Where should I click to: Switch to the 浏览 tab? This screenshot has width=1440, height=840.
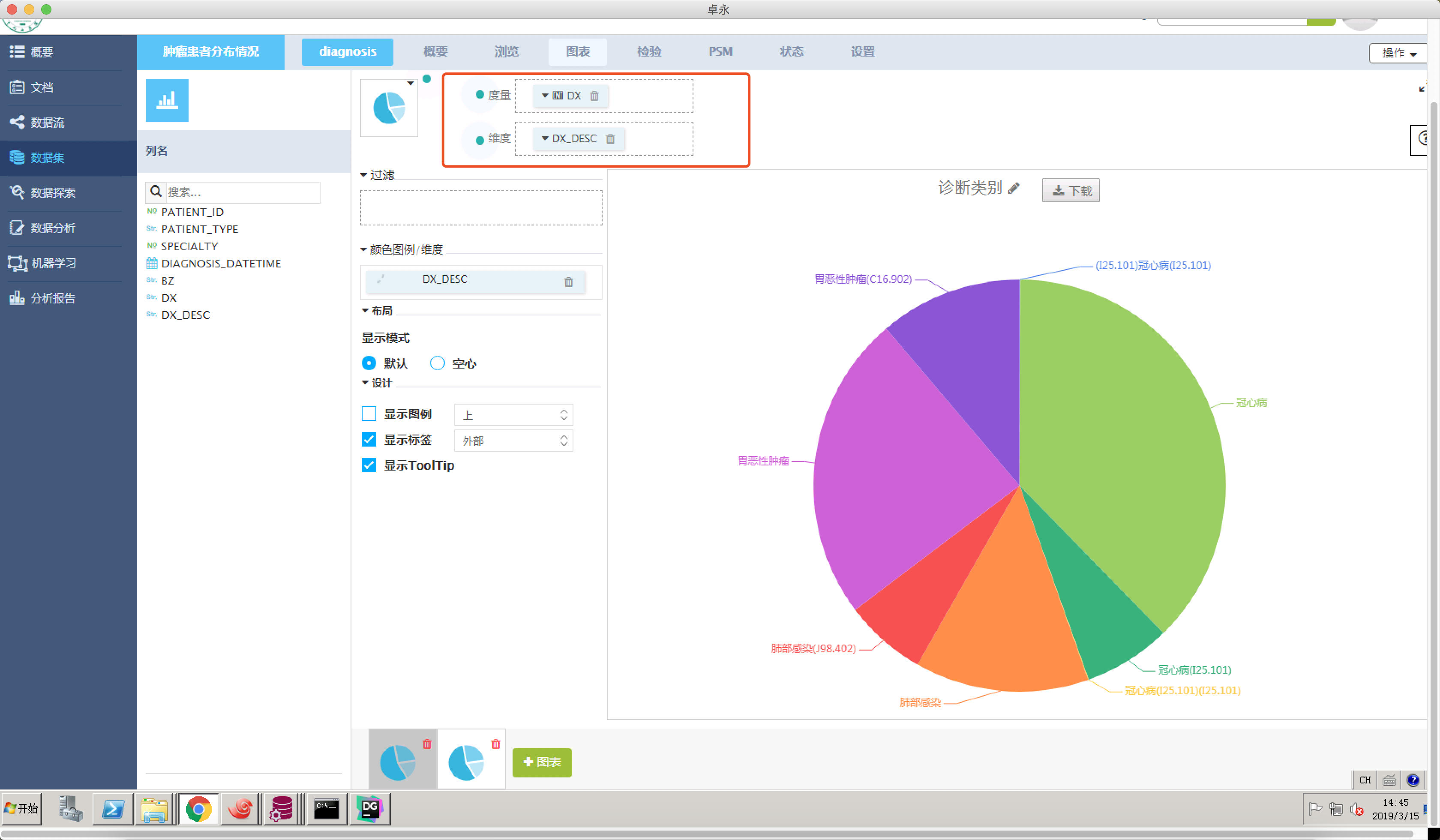point(506,51)
